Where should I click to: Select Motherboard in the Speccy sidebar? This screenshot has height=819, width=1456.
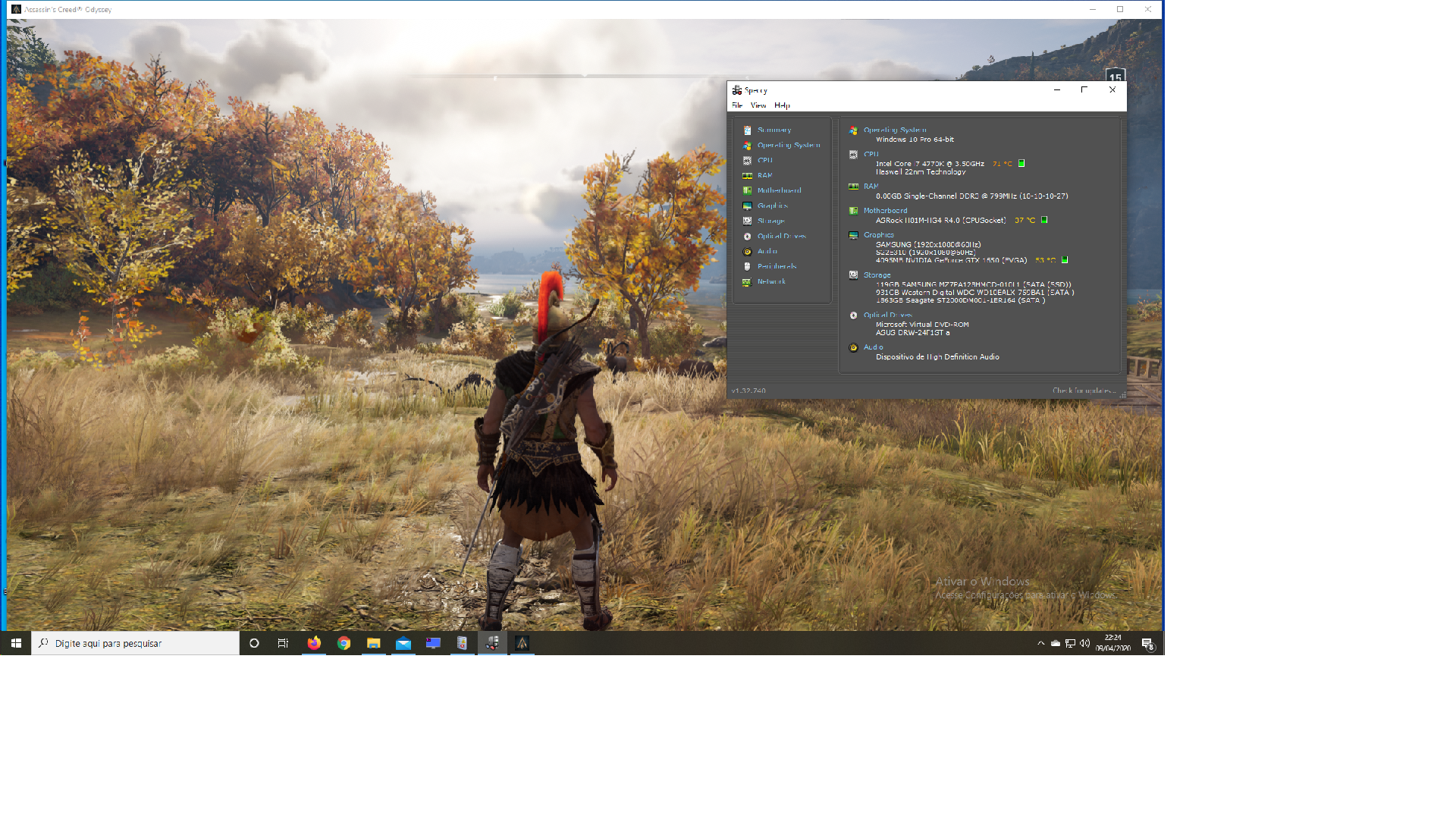pyautogui.click(x=779, y=190)
